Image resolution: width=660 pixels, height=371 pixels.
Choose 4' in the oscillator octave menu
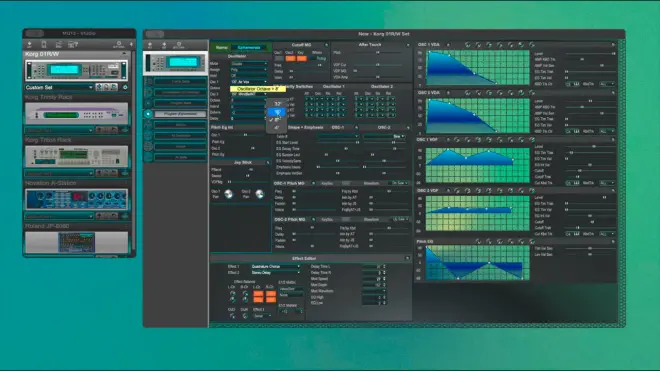pos(277,127)
